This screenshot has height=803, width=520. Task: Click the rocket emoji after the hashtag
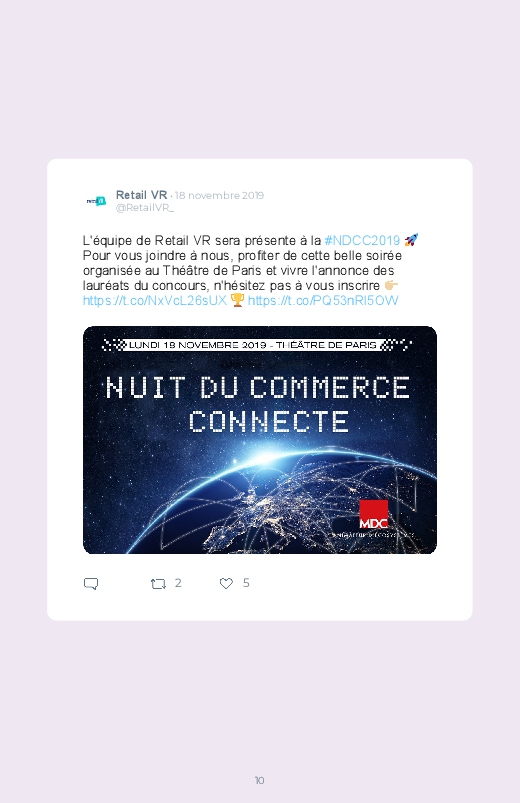tap(411, 240)
